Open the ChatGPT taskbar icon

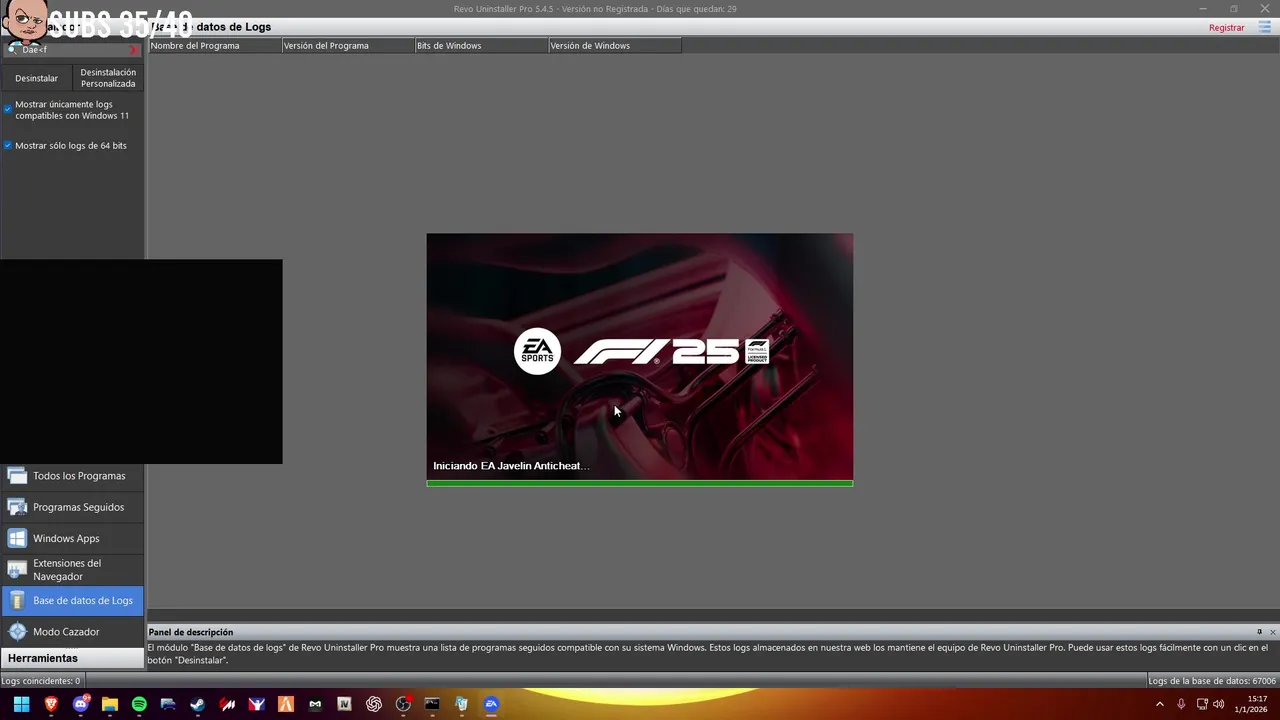click(374, 704)
